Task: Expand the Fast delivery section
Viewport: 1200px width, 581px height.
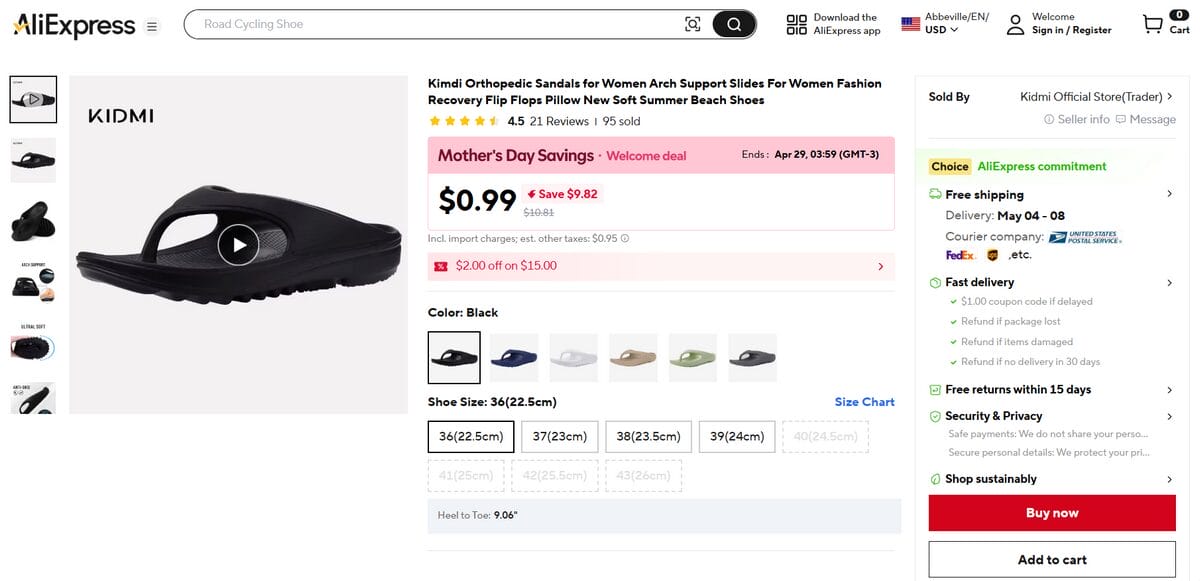Action: click(x=1168, y=282)
